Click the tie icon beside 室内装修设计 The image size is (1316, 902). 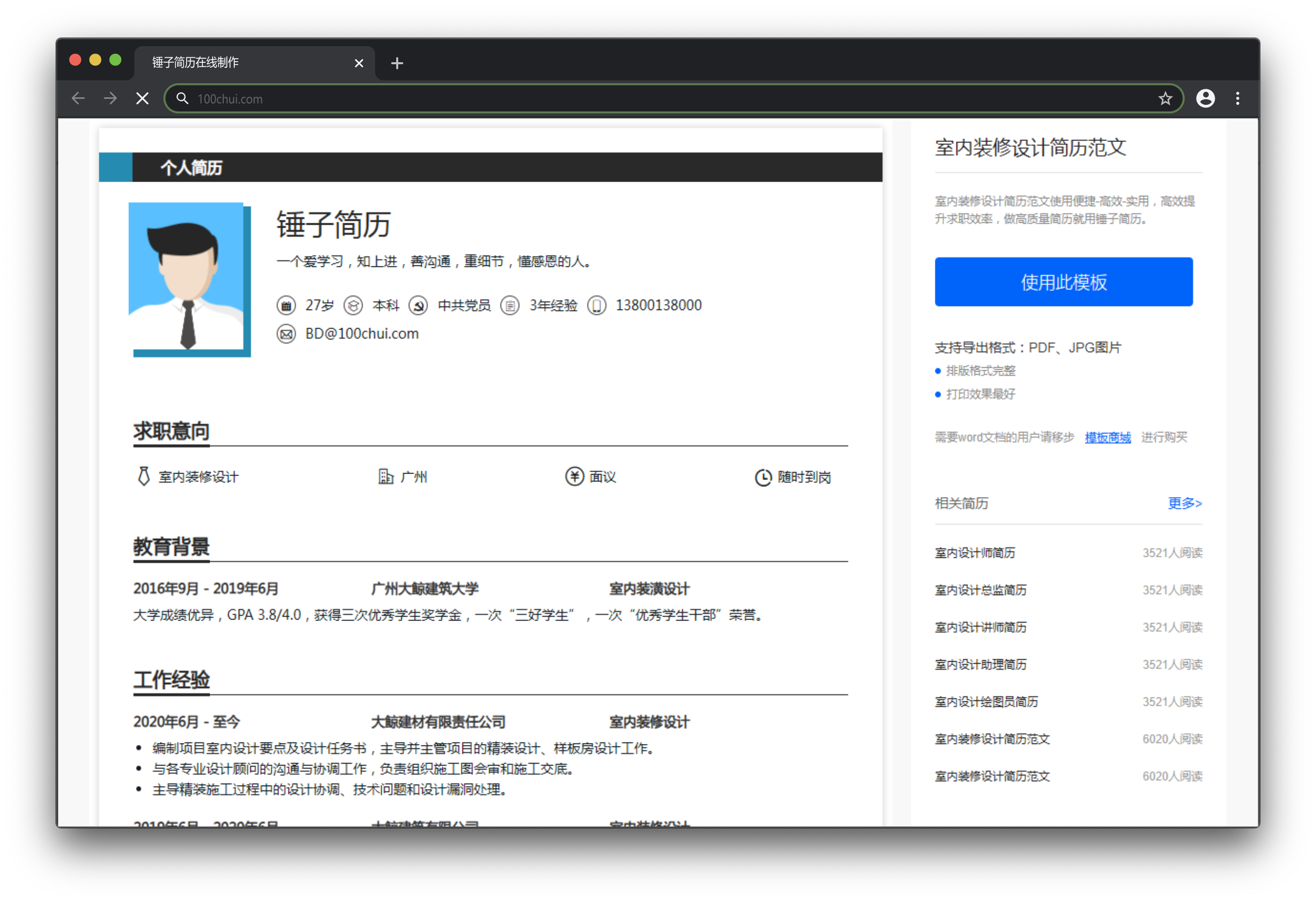coord(144,476)
